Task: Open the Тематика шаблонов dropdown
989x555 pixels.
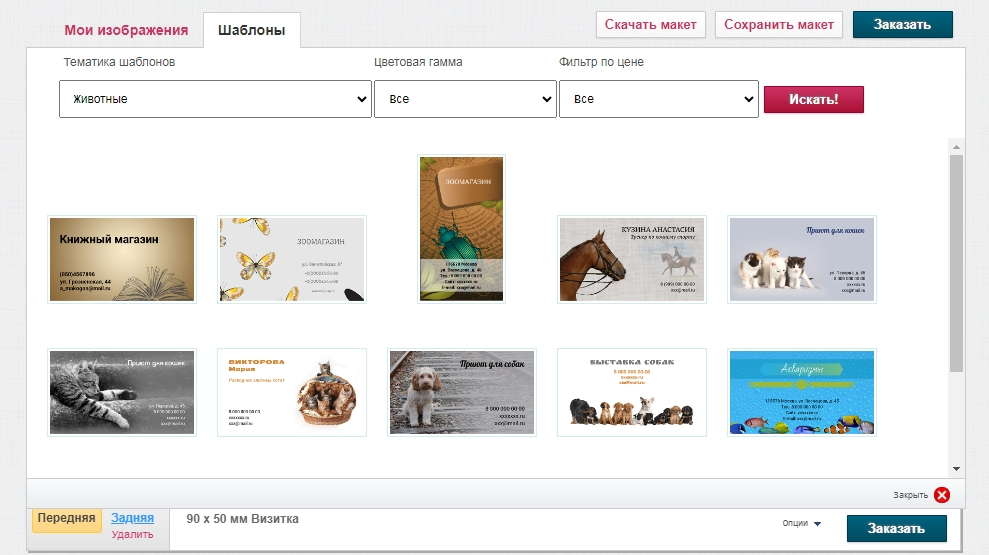Action: (x=216, y=99)
